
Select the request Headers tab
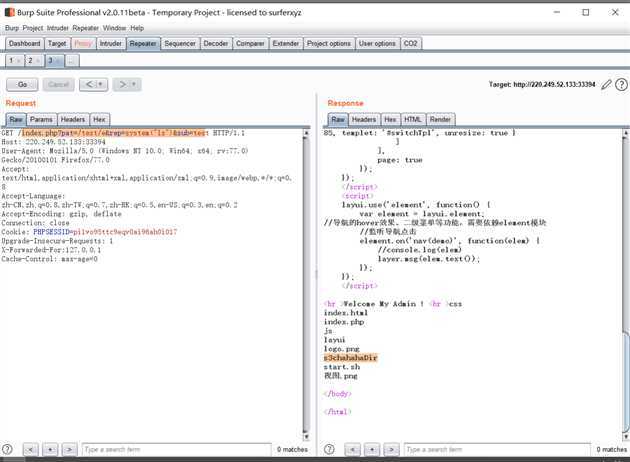click(x=73, y=119)
